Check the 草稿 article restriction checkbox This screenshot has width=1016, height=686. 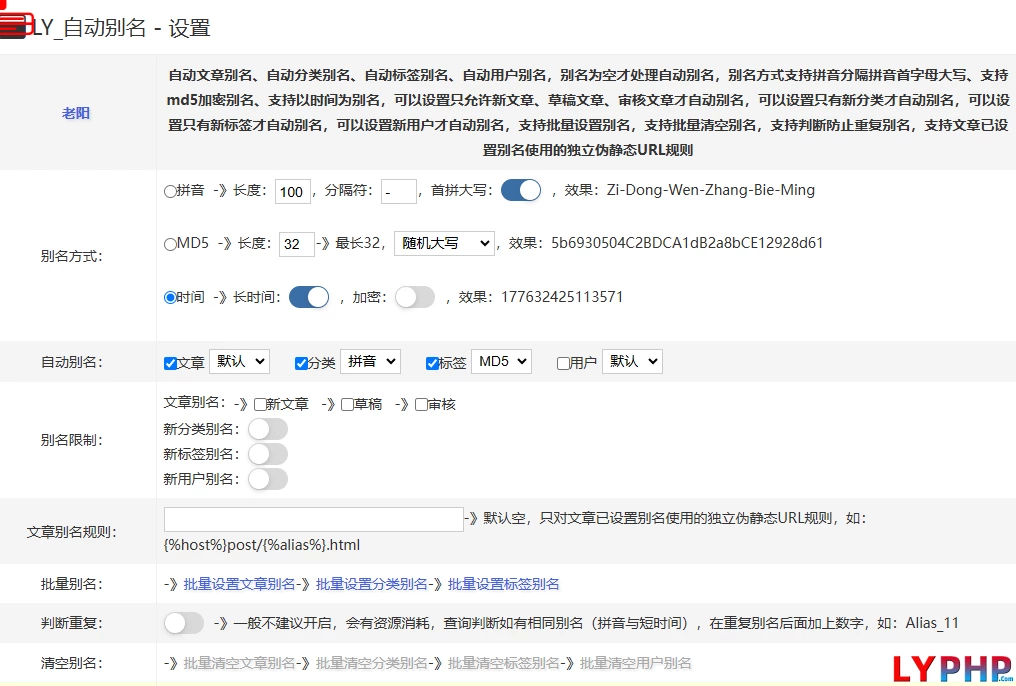pyautogui.click(x=347, y=405)
